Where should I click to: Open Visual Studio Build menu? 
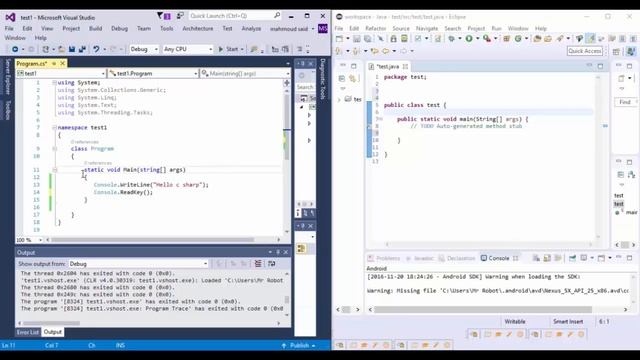(x=96, y=29)
